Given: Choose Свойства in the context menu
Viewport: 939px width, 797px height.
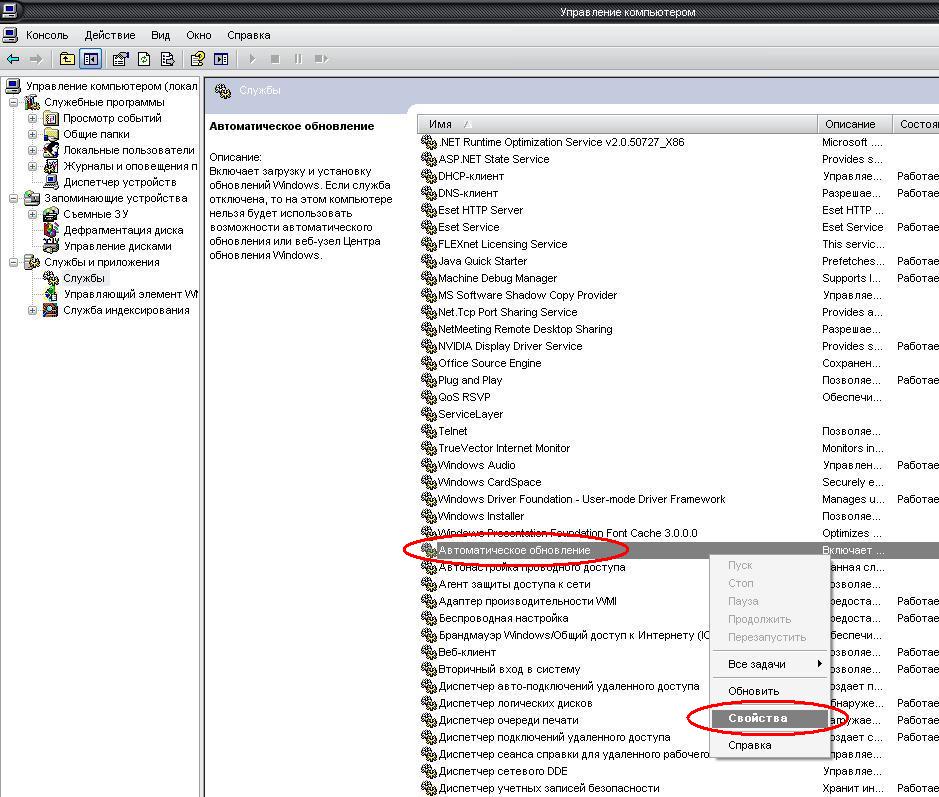Looking at the screenshot, I should (x=770, y=718).
